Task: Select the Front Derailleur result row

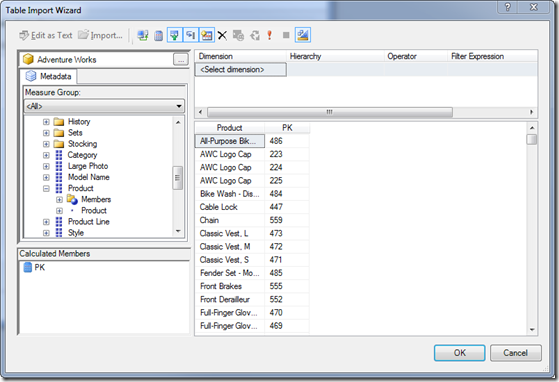Action: coord(252,299)
